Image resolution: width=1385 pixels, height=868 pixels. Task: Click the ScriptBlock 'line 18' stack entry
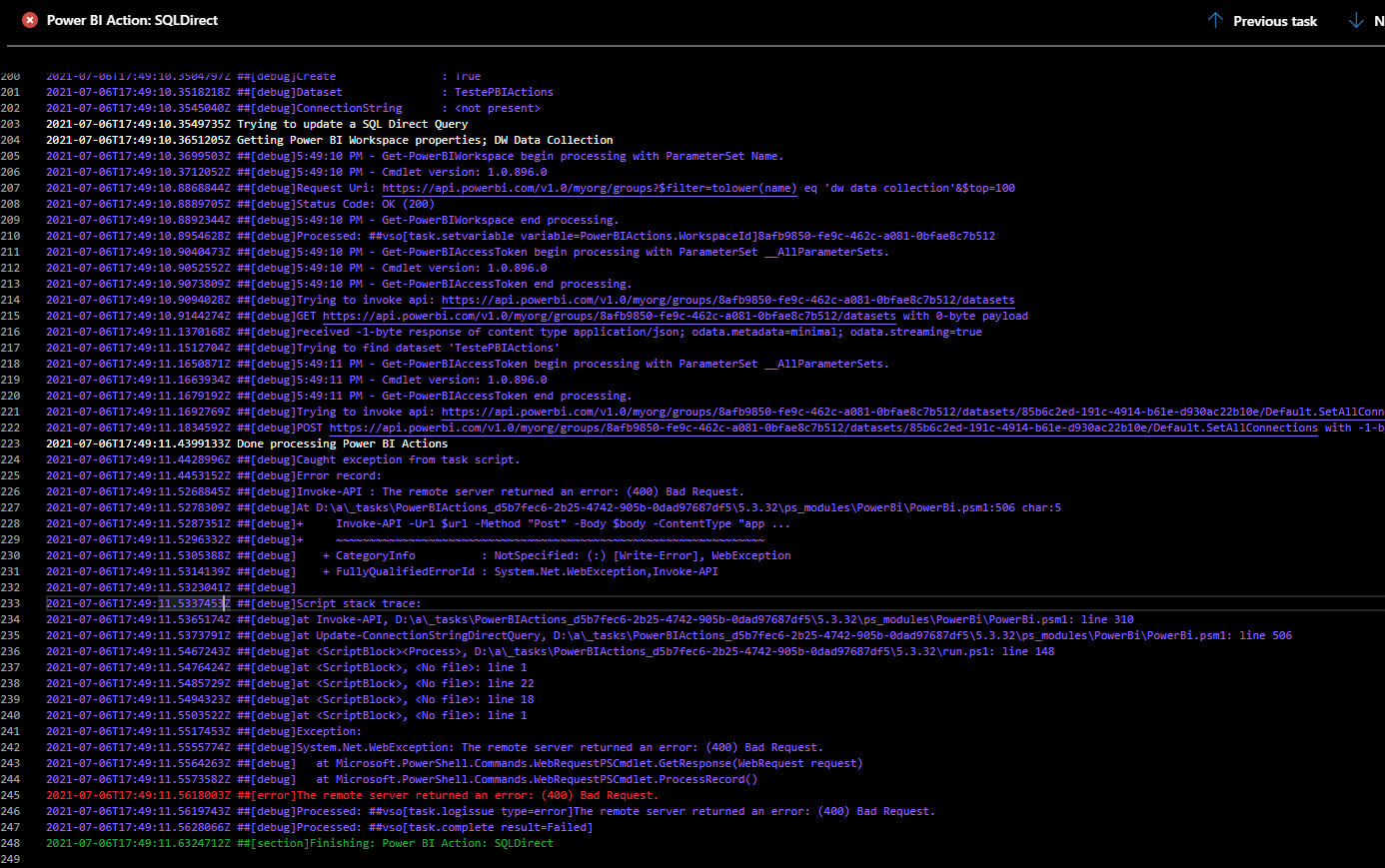point(290,699)
